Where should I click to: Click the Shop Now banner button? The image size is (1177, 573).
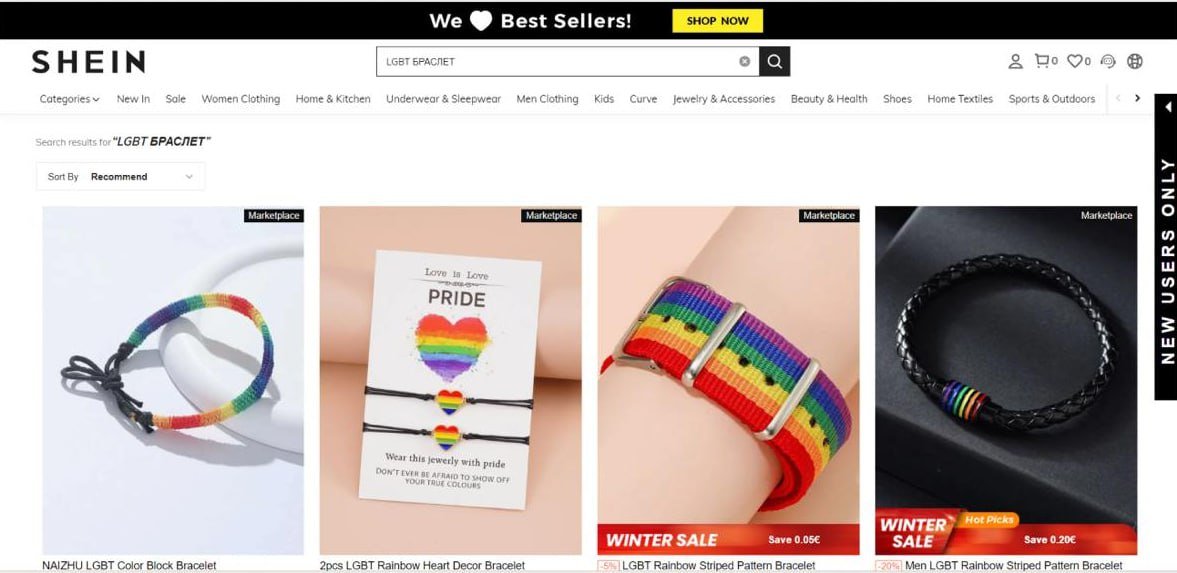pyautogui.click(x=718, y=21)
